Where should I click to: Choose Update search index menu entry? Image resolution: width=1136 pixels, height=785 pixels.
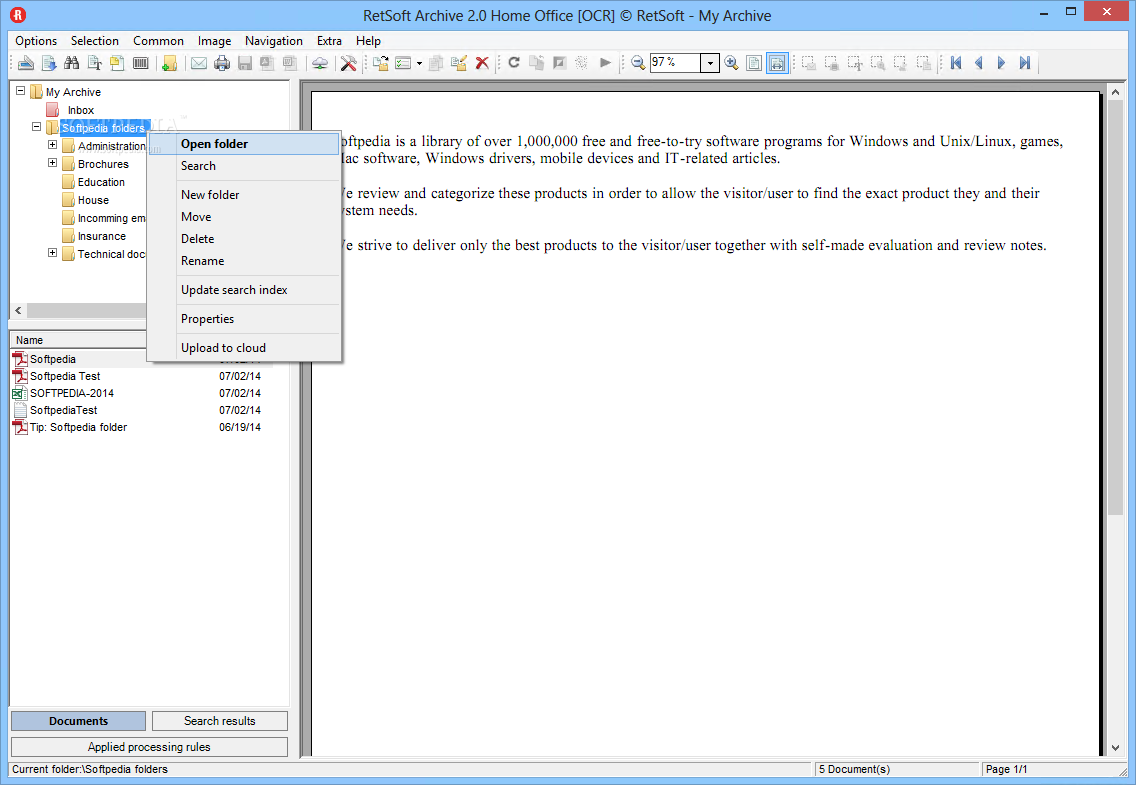pos(244,290)
